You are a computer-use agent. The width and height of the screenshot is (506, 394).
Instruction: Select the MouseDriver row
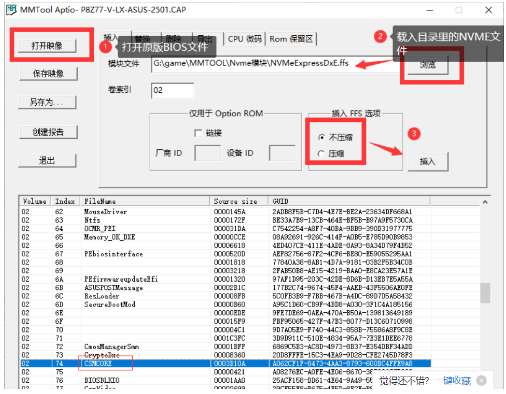coord(225,212)
